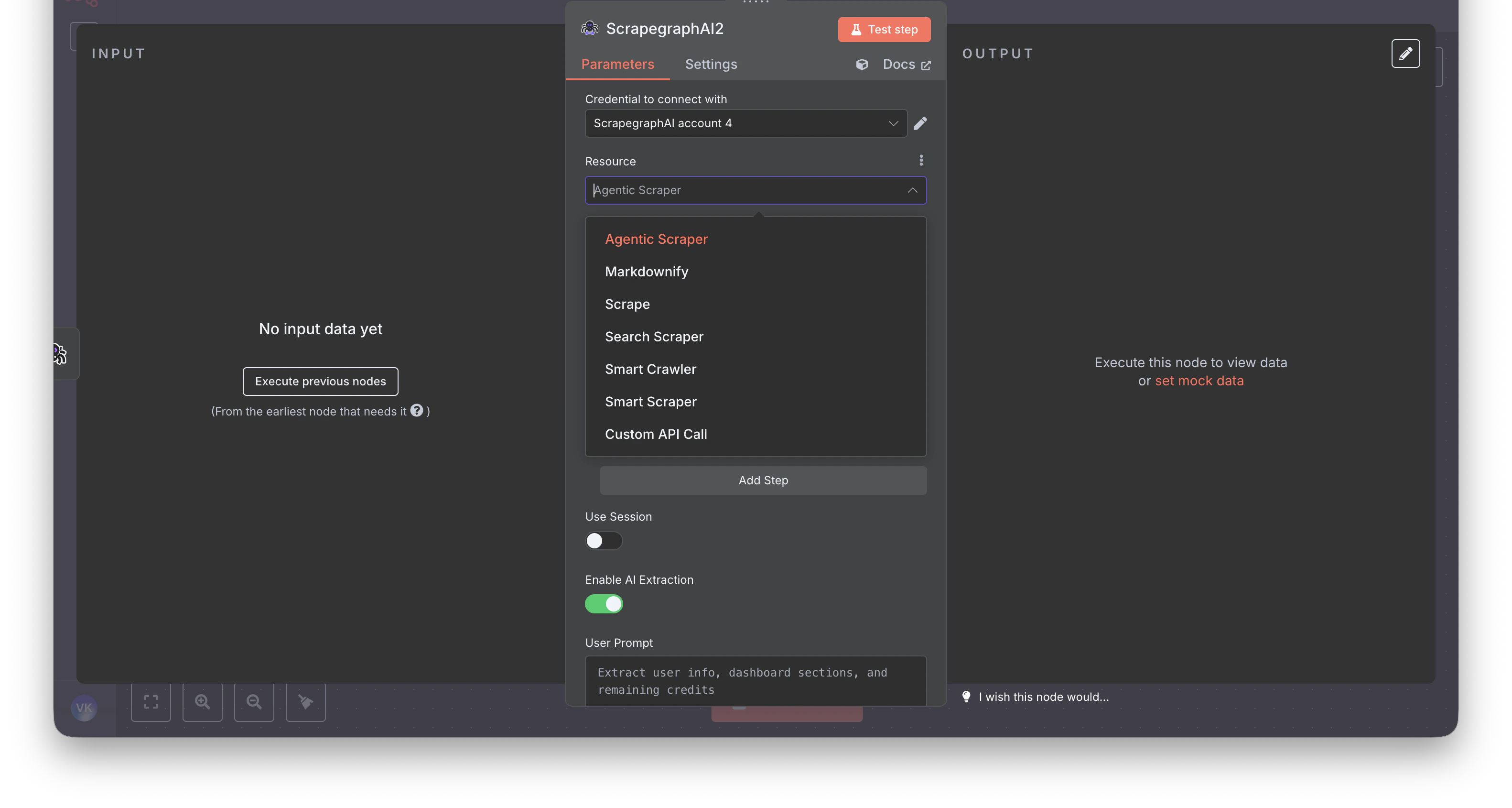Click the drag handle dots atop panel
This screenshot has height=808, width=1512.
pos(756,2)
